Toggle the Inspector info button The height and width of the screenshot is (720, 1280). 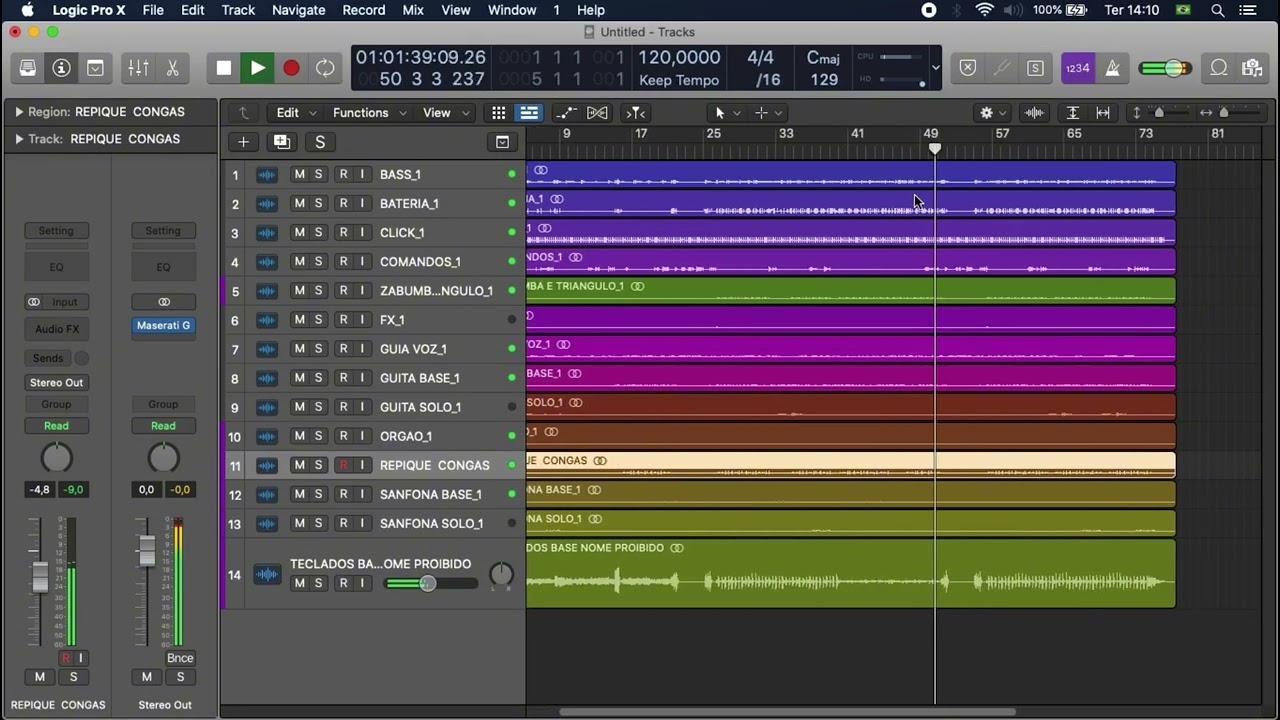(61, 68)
